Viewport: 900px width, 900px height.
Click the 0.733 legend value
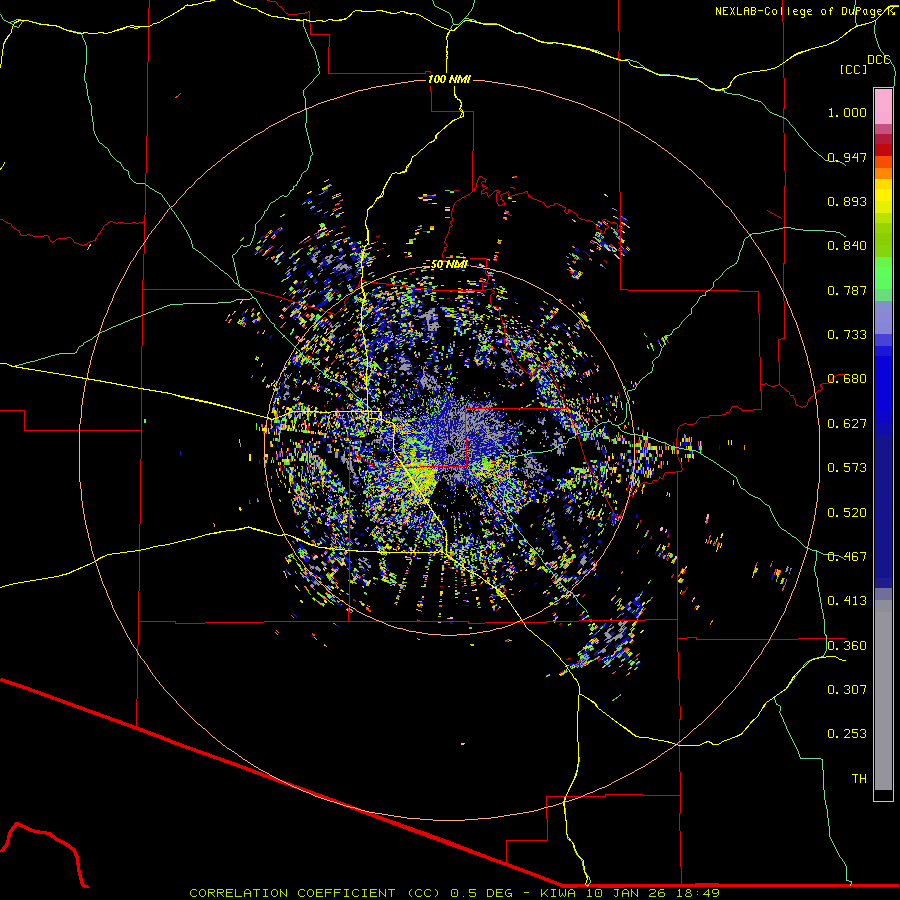(x=847, y=335)
